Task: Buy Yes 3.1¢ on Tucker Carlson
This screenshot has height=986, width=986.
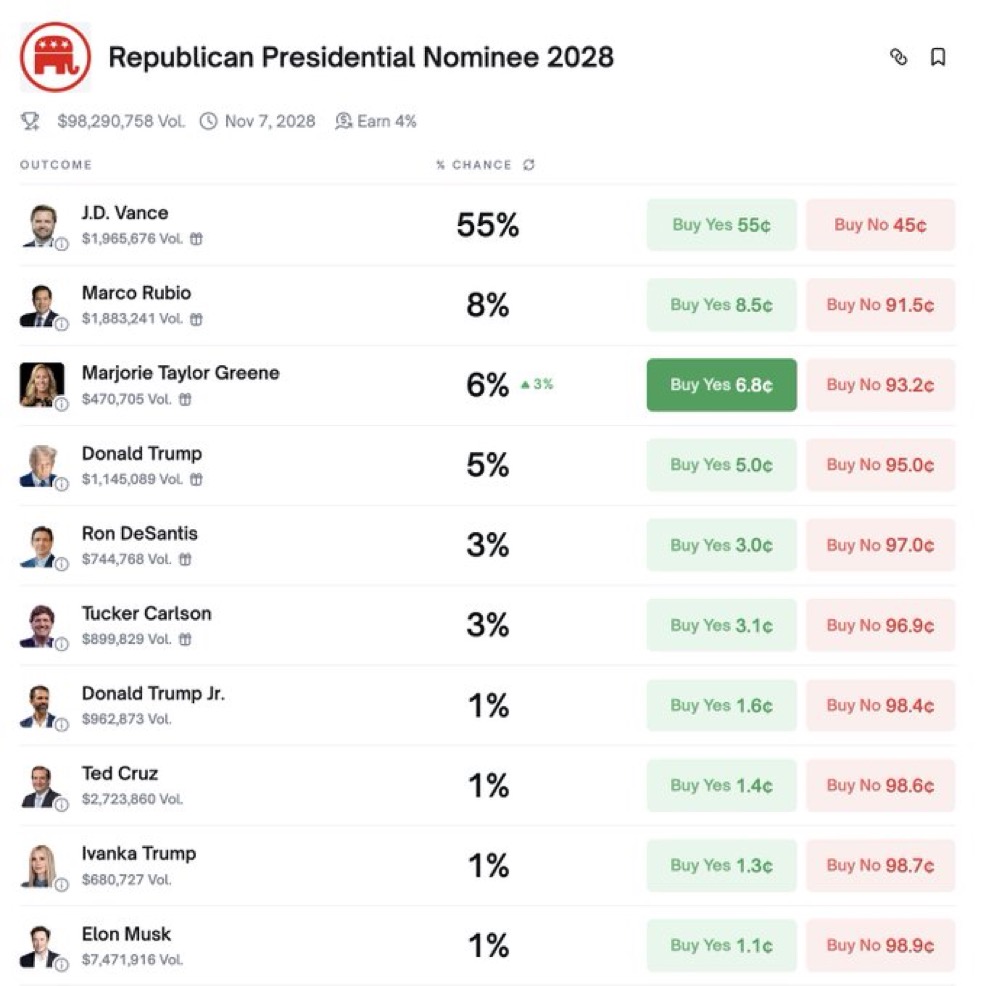Action: 721,625
